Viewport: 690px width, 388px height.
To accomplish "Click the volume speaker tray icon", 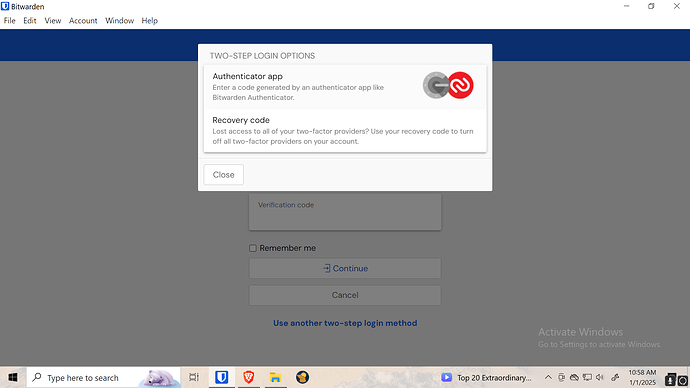I will (600, 377).
